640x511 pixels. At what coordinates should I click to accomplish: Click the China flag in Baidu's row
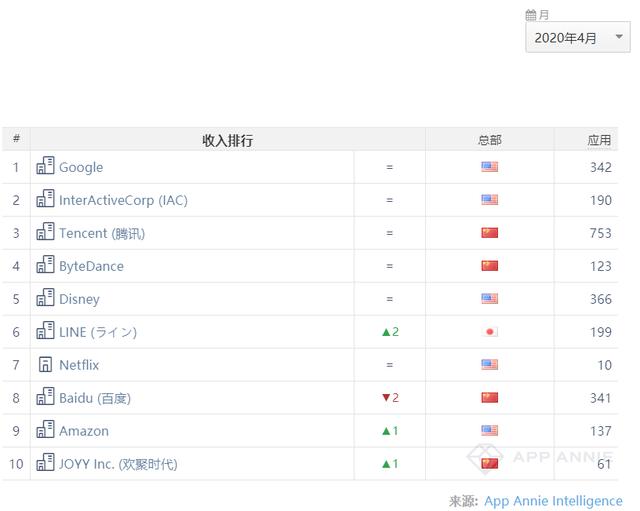[489, 398]
